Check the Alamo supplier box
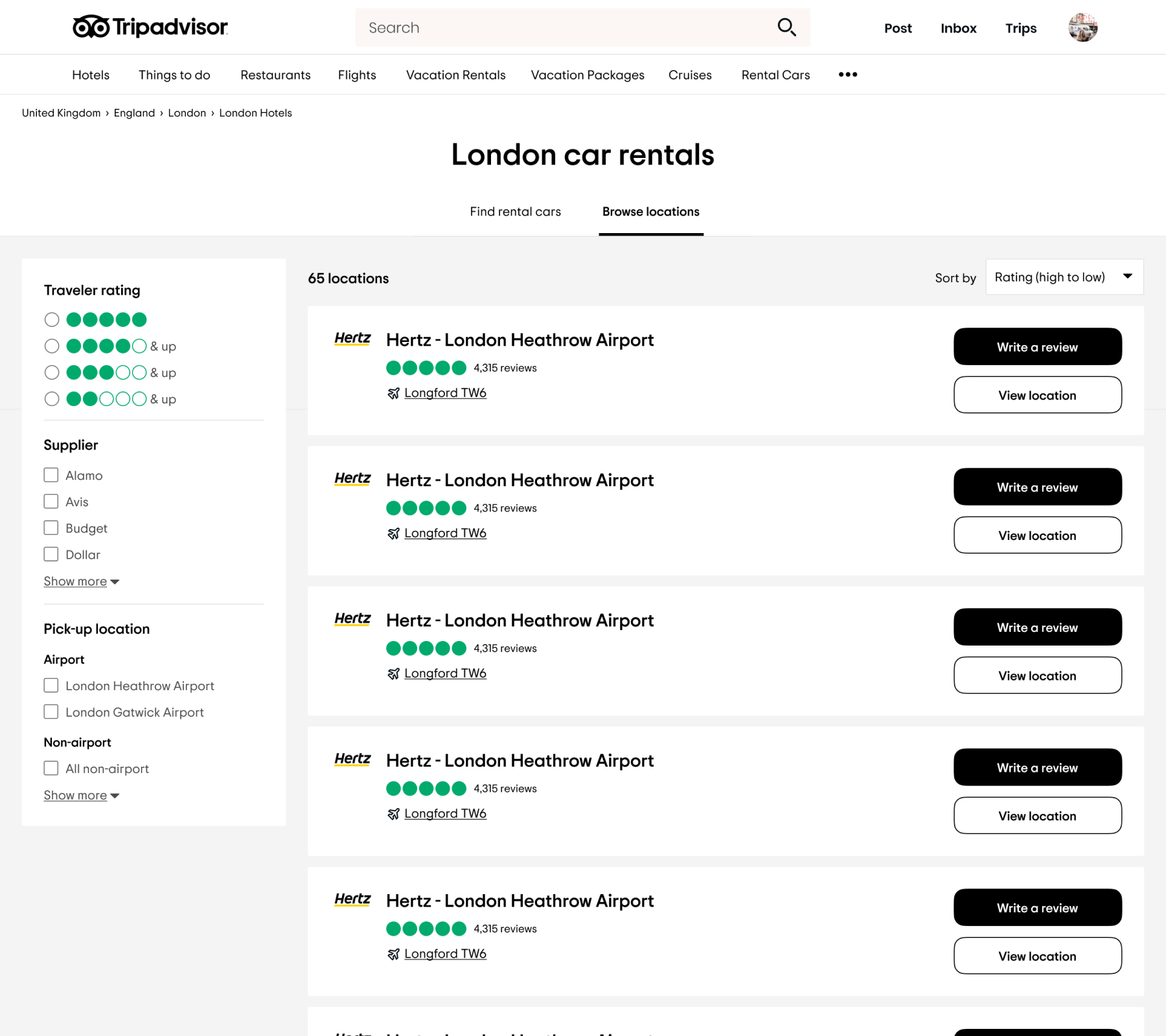Image resolution: width=1166 pixels, height=1036 pixels. (51, 475)
